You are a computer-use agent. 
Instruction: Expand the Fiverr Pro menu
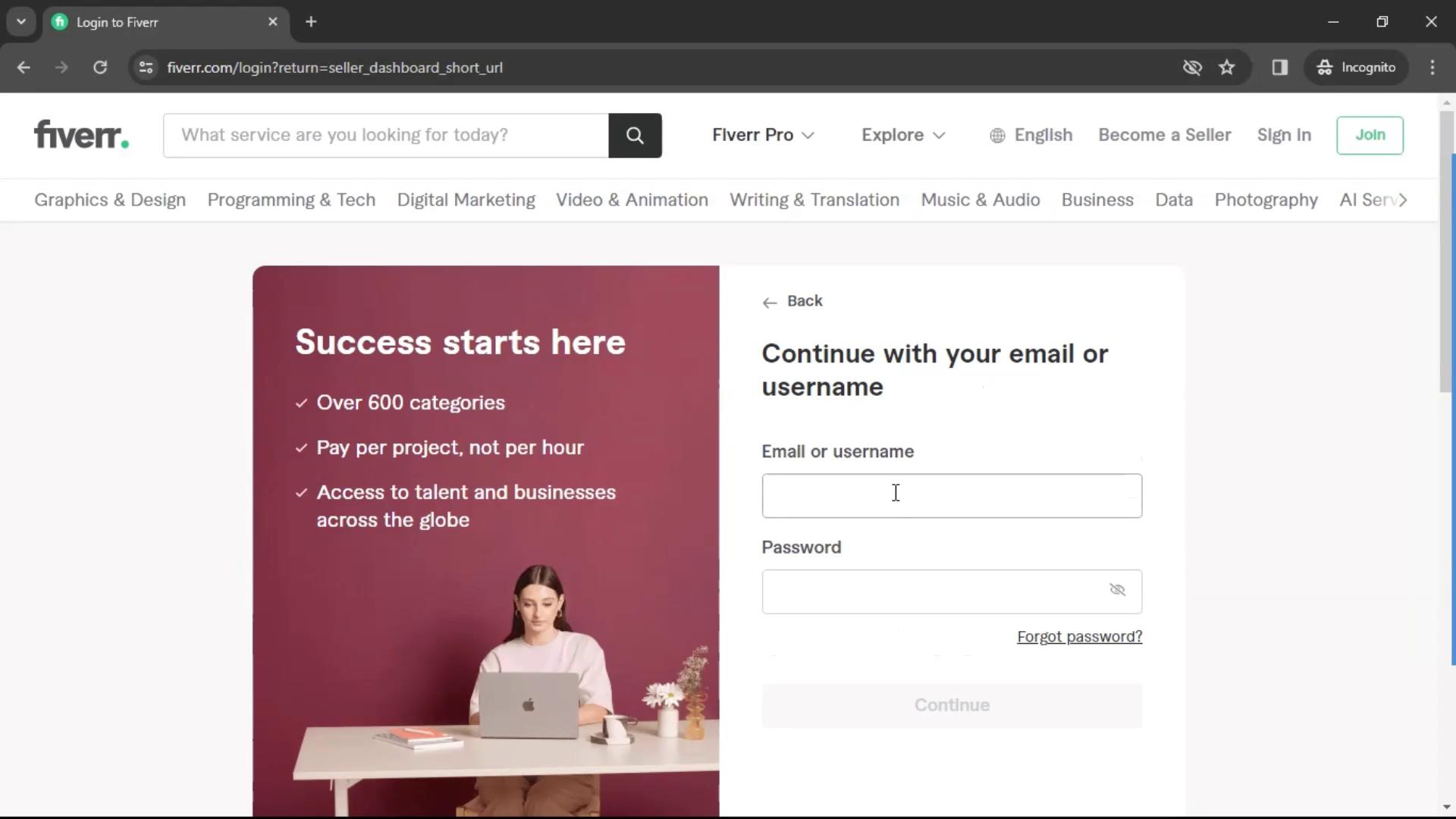pyautogui.click(x=762, y=134)
